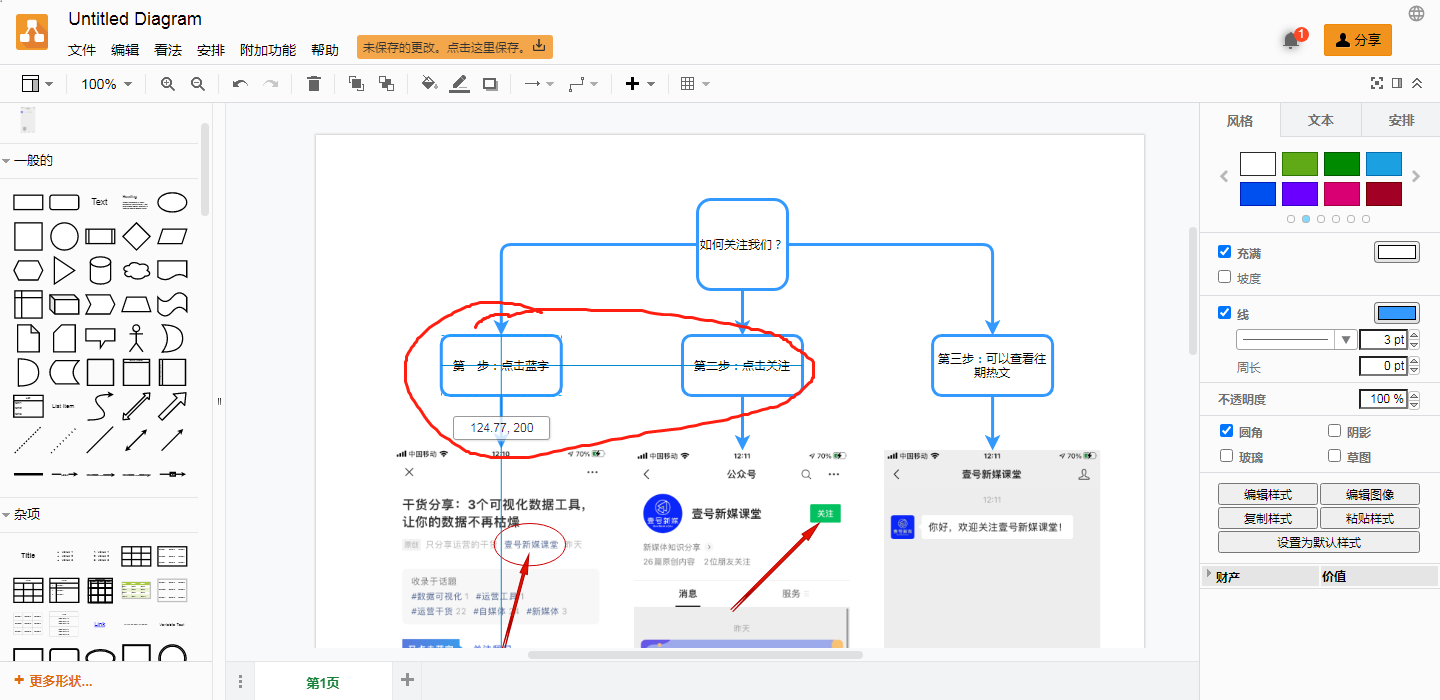Open the blue line color picker

1397,313
